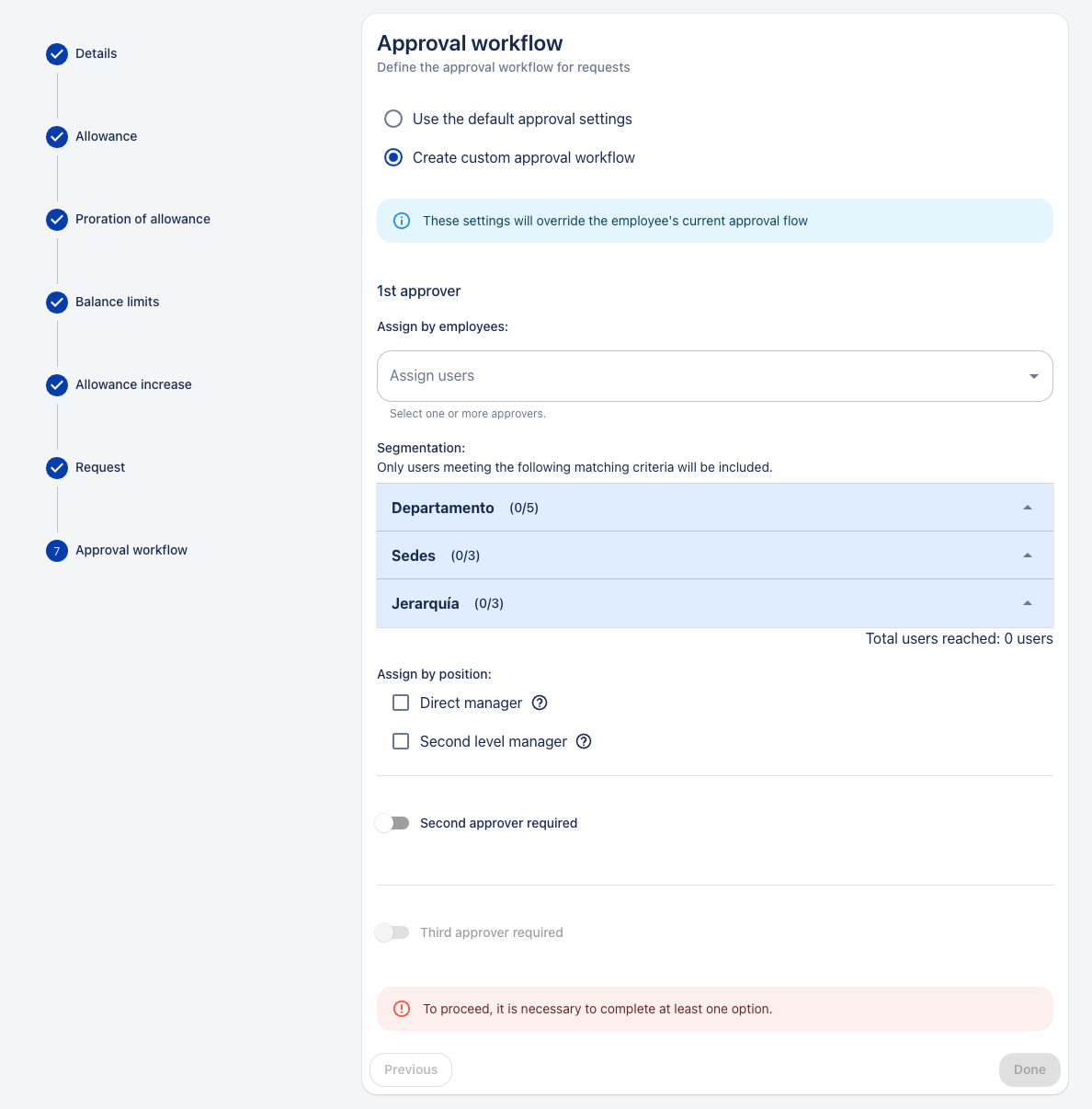Screen dimensions: 1092x1109
Task: Click the Balance limits checkmark icon
Action: (57, 303)
